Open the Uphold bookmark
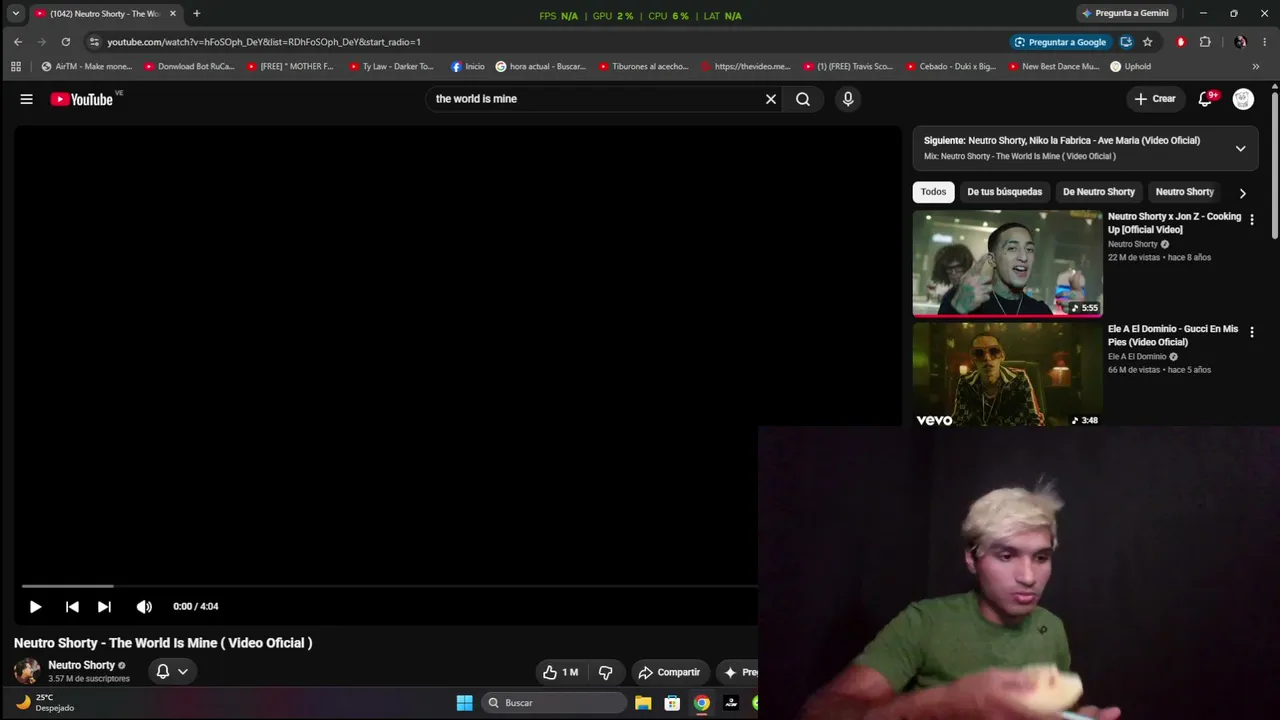Image resolution: width=1280 pixels, height=720 pixels. pos(1131,67)
